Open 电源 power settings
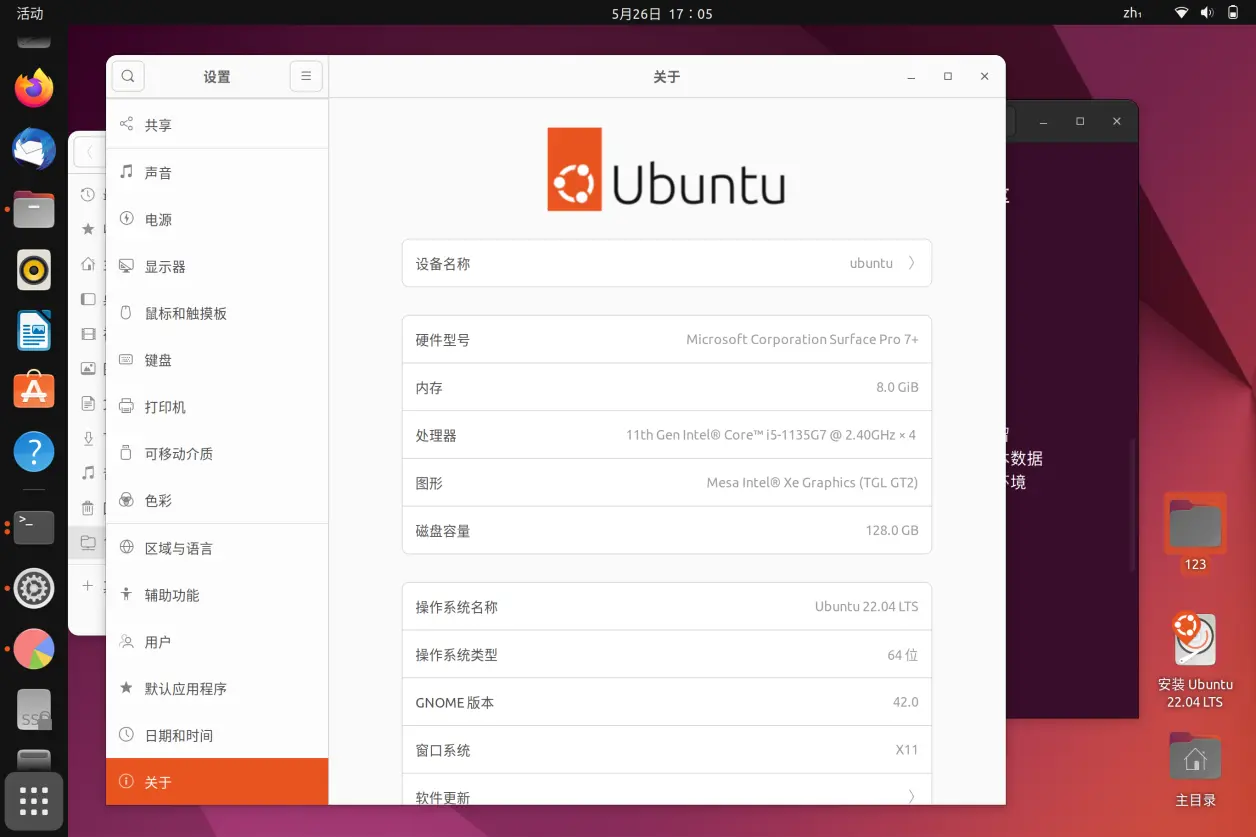The image size is (1256, 837). [217, 220]
